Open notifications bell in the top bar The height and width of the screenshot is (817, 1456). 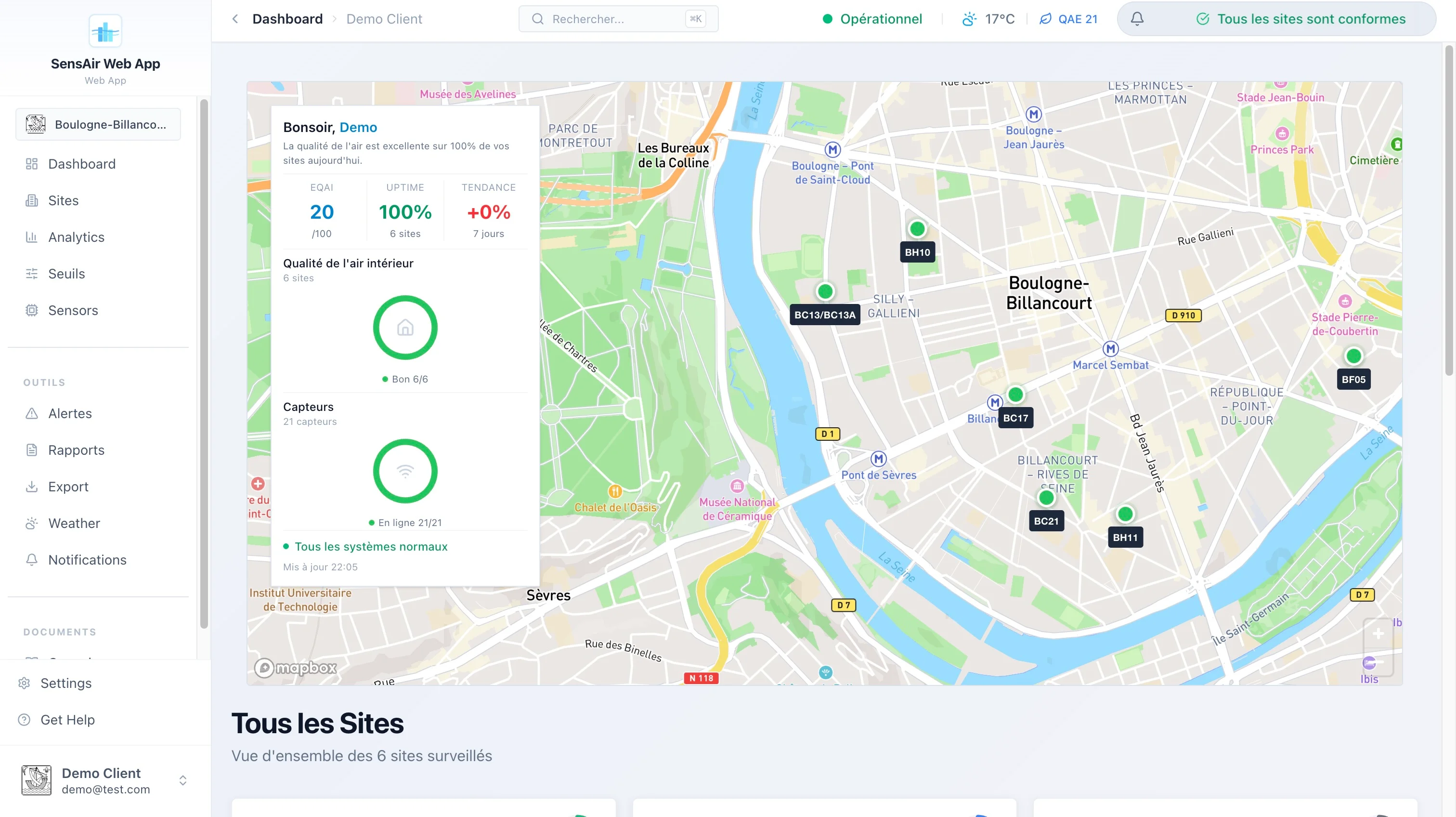pos(1137,19)
